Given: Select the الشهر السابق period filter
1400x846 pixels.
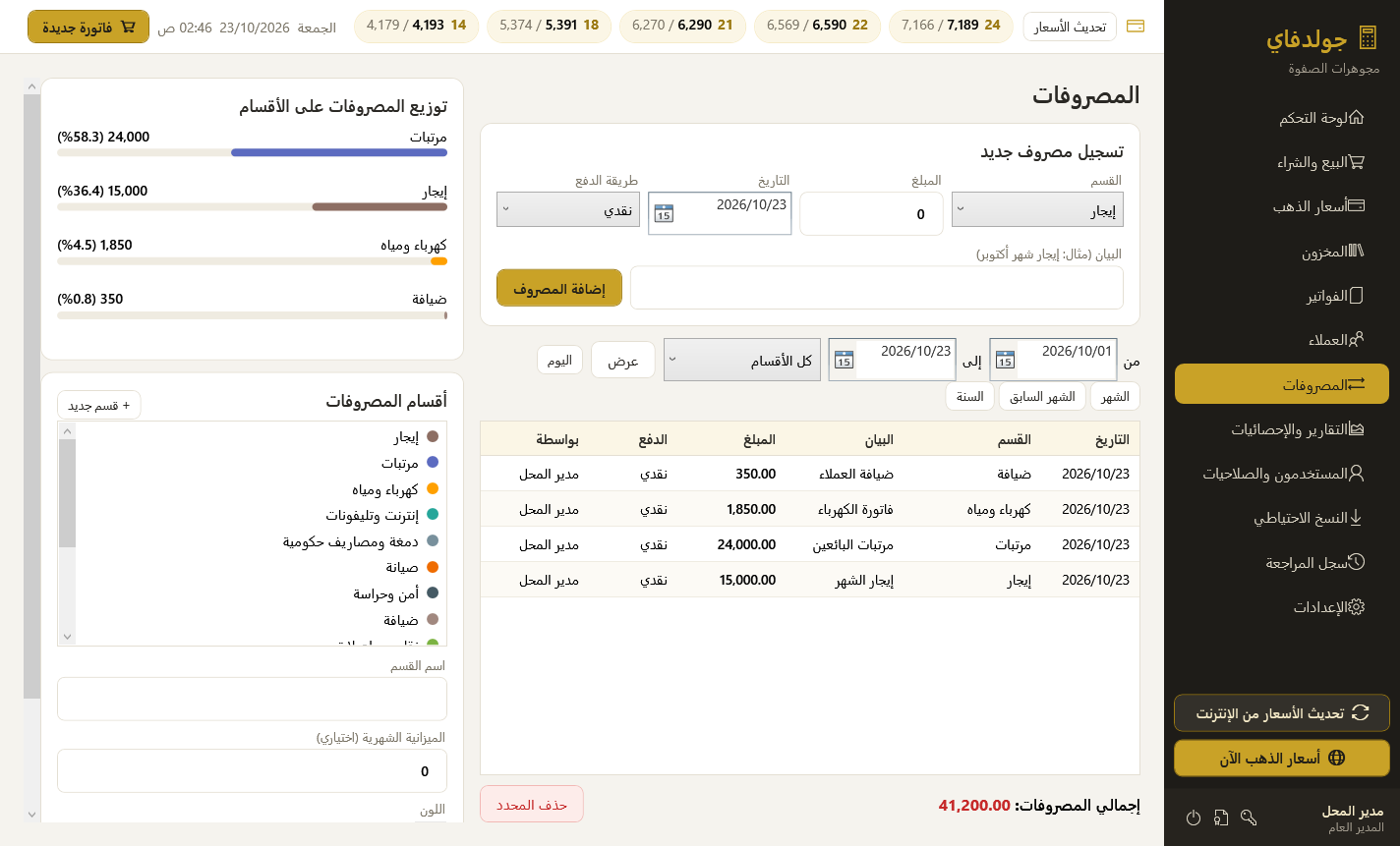Looking at the screenshot, I should pyautogui.click(x=1043, y=396).
